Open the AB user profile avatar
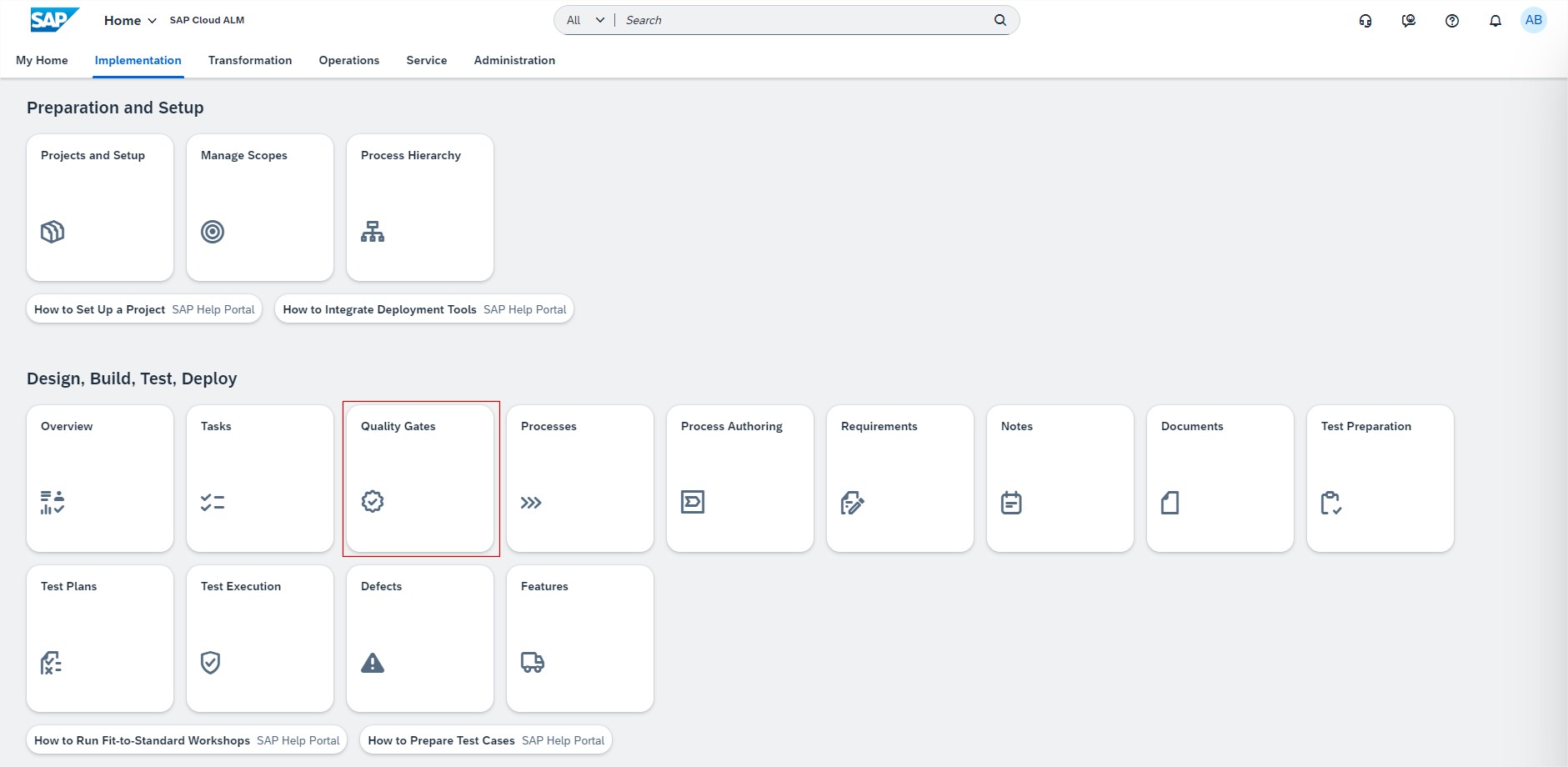This screenshot has height=767, width=1568. click(1533, 20)
